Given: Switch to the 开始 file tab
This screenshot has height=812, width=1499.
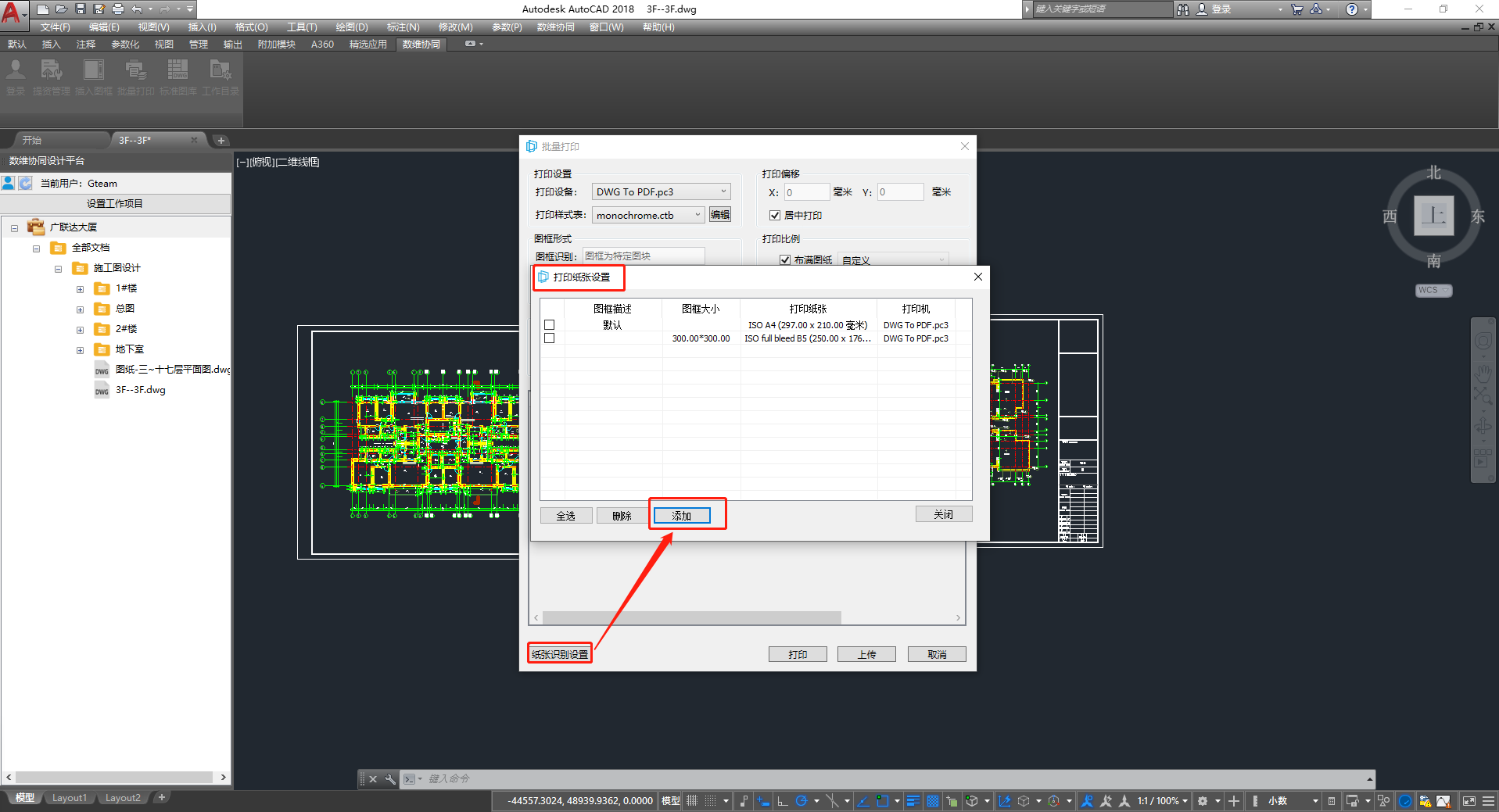Looking at the screenshot, I should [x=32, y=140].
